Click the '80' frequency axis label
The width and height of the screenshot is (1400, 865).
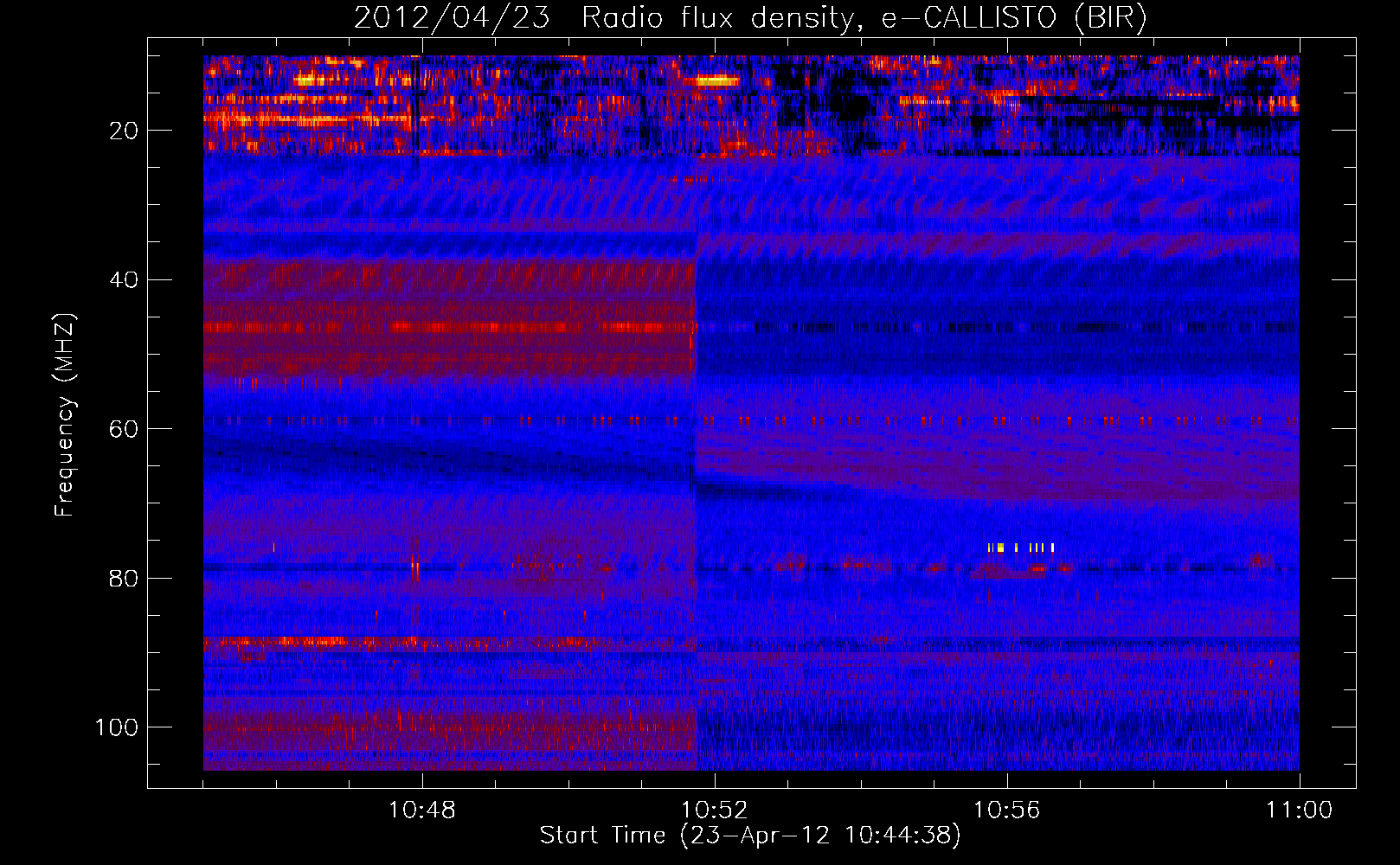click(124, 578)
